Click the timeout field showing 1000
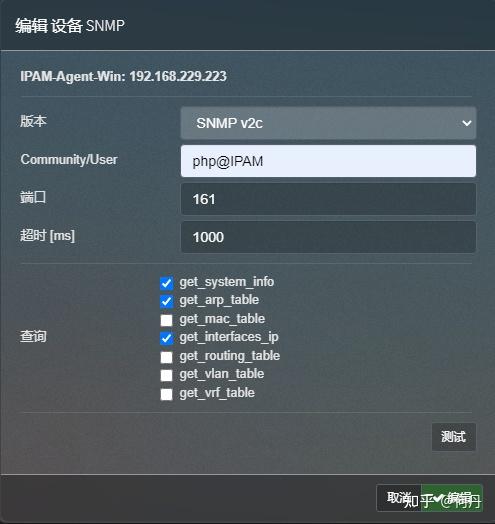Image resolution: width=495 pixels, height=524 pixels. pos(328,237)
